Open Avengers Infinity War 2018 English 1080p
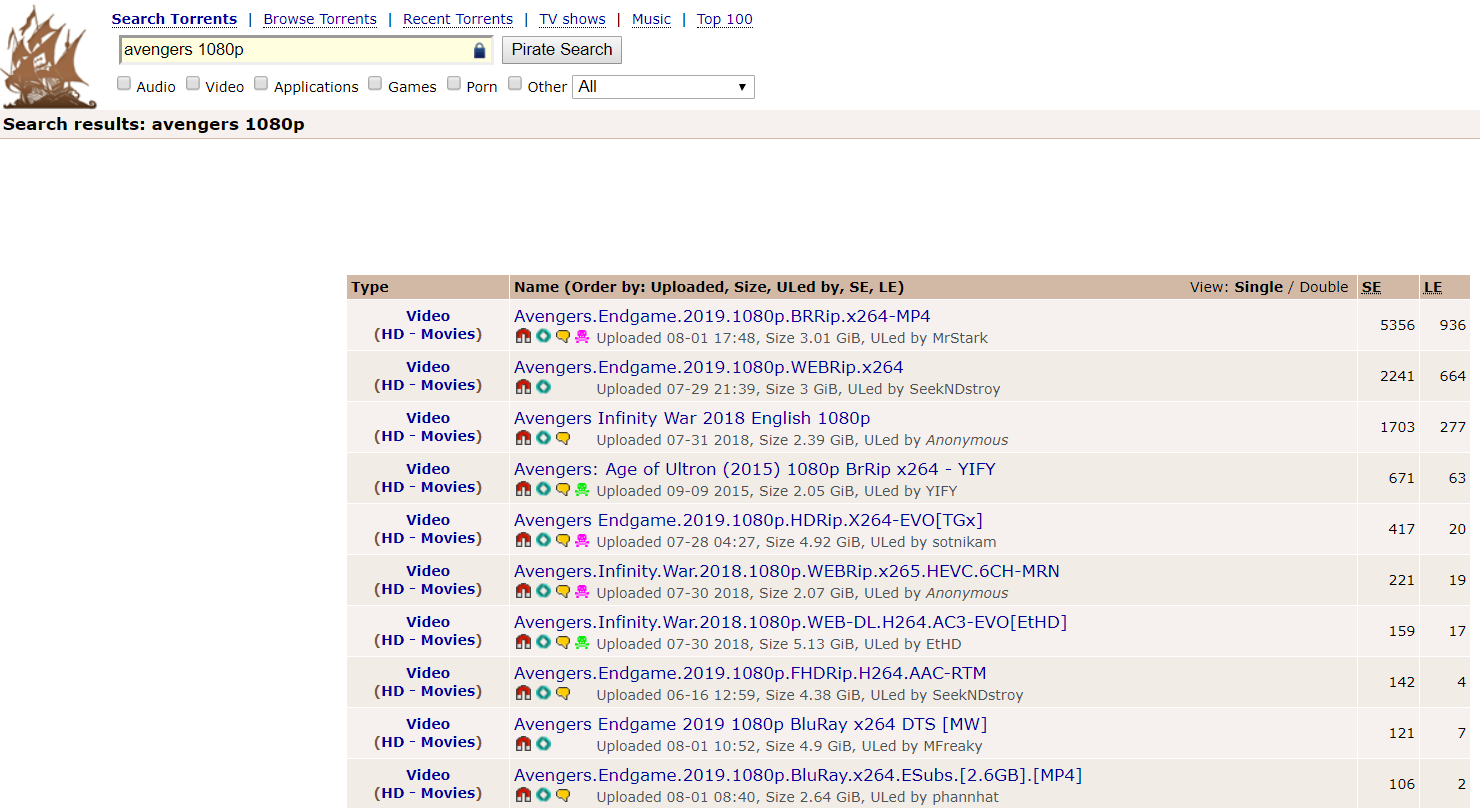 [692, 418]
